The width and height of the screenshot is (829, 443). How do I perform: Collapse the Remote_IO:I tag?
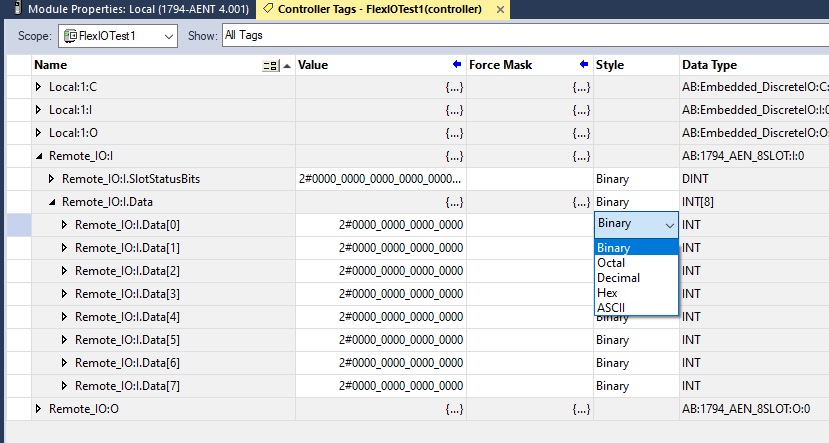point(39,156)
